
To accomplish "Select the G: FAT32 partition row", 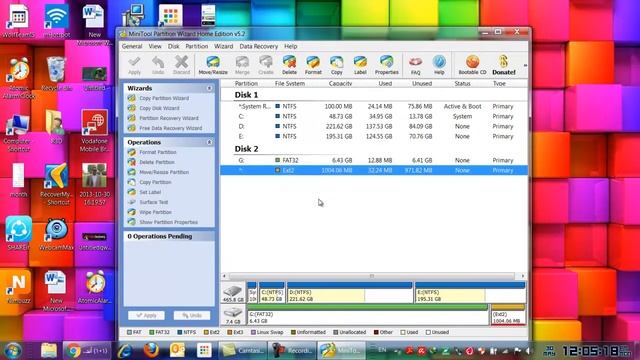I will [373, 160].
